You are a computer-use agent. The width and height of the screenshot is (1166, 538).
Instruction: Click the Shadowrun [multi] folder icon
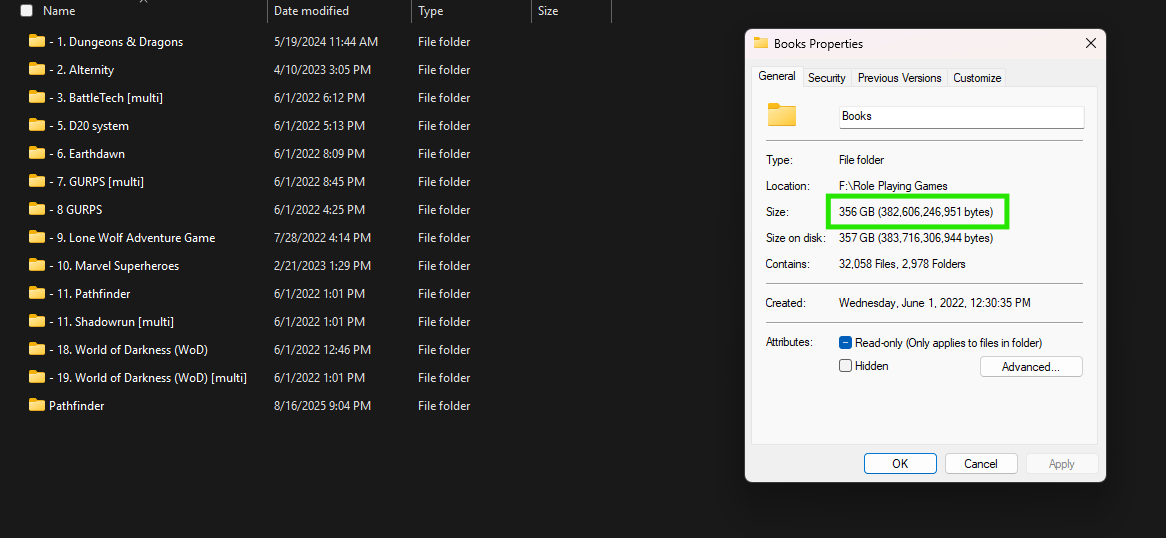click(37, 321)
